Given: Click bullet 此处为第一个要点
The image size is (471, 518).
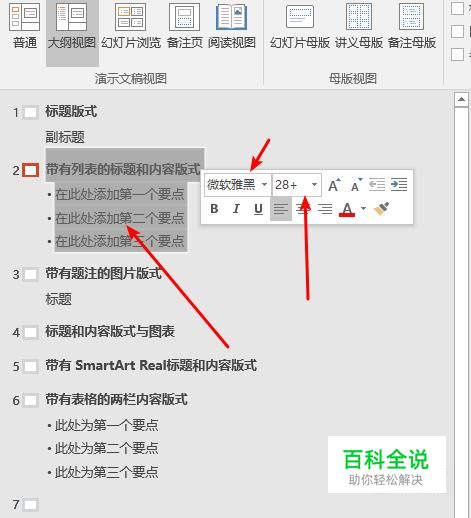Looking at the screenshot, I should [x=107, y=425].
